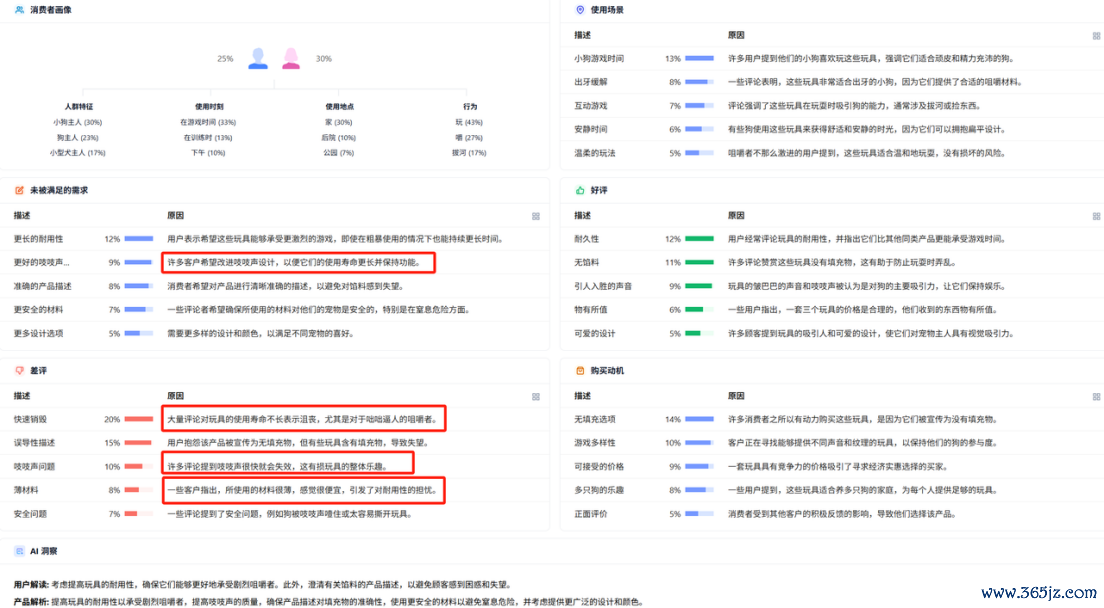Click the 20% red bar for 快速销毁
Viewport: 1104px width, 608px height.
[139, 419]
